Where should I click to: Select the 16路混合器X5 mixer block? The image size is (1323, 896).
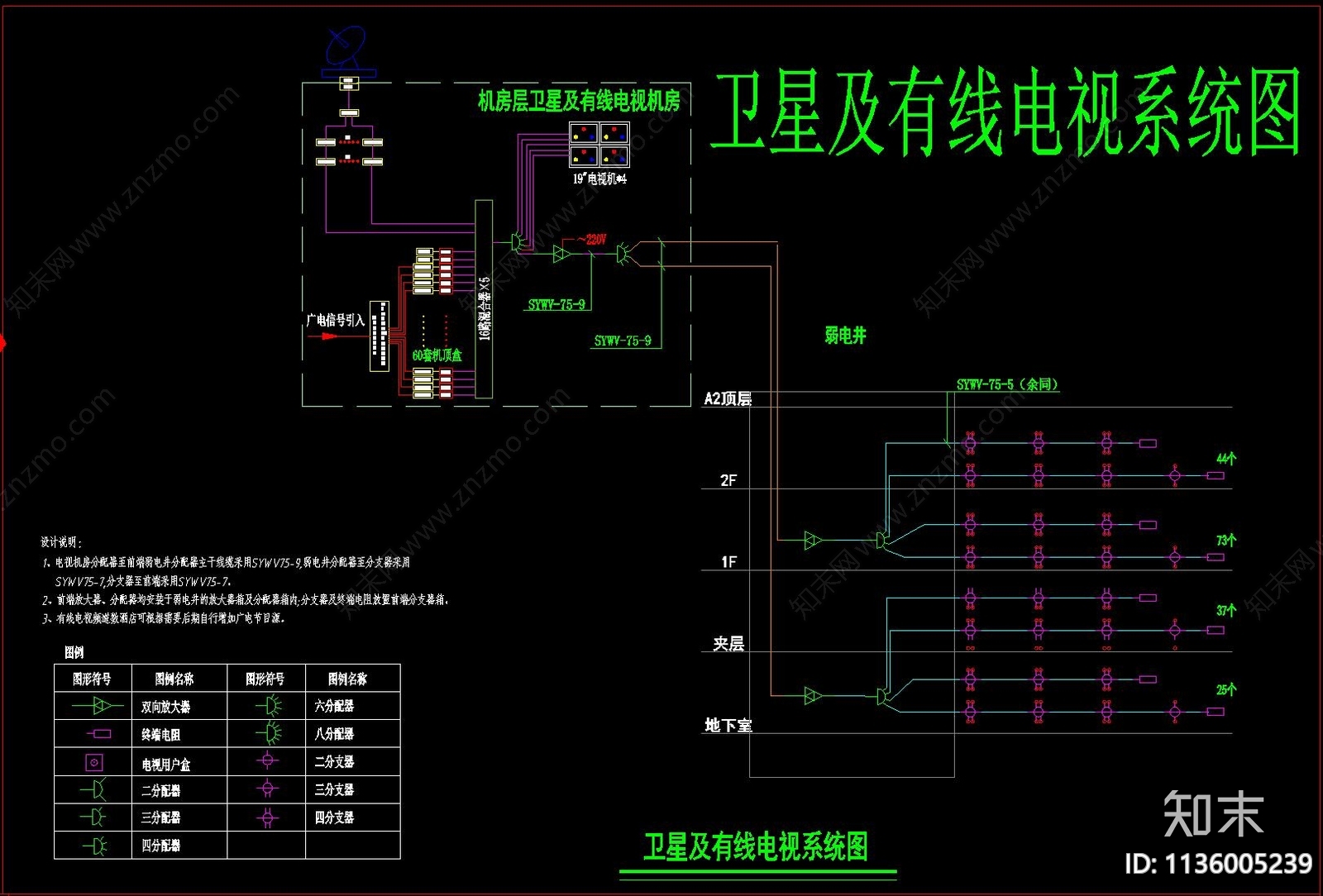coord(484,298)
